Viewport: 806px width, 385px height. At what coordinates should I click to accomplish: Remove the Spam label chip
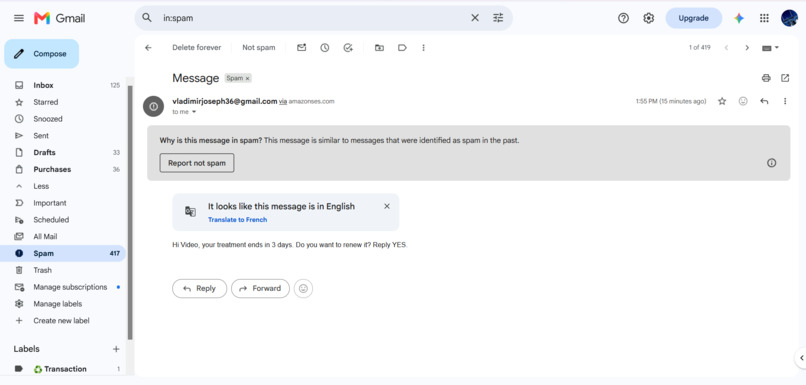247,79
